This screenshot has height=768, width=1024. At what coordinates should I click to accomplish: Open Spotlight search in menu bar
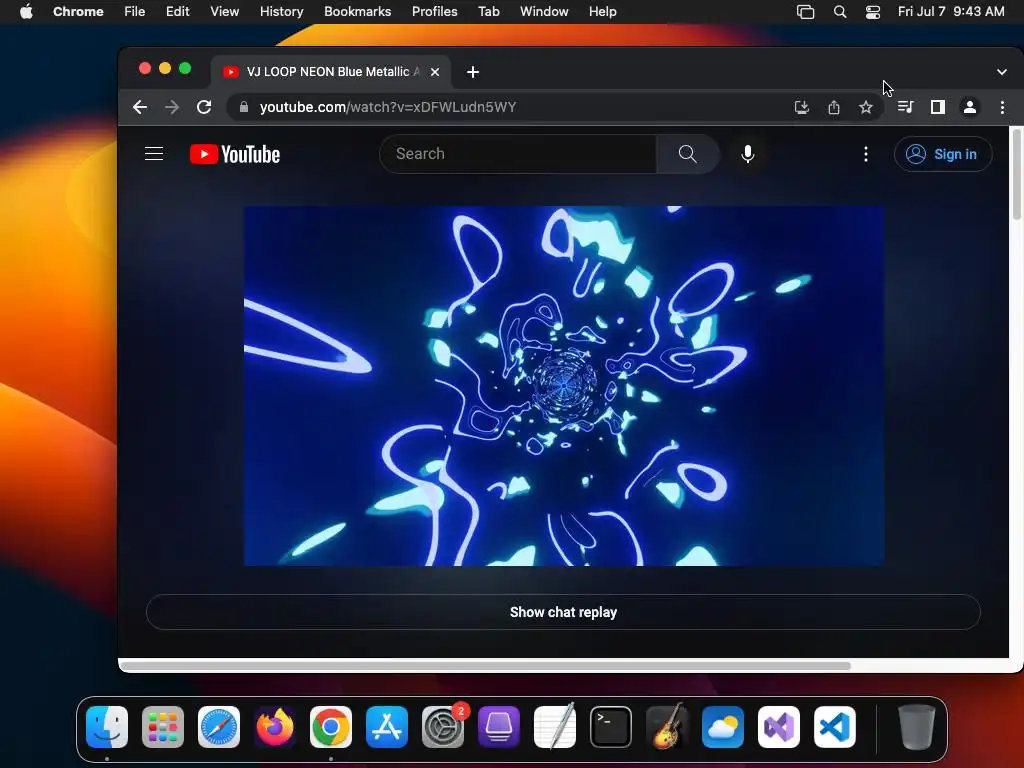coord(840,12)
